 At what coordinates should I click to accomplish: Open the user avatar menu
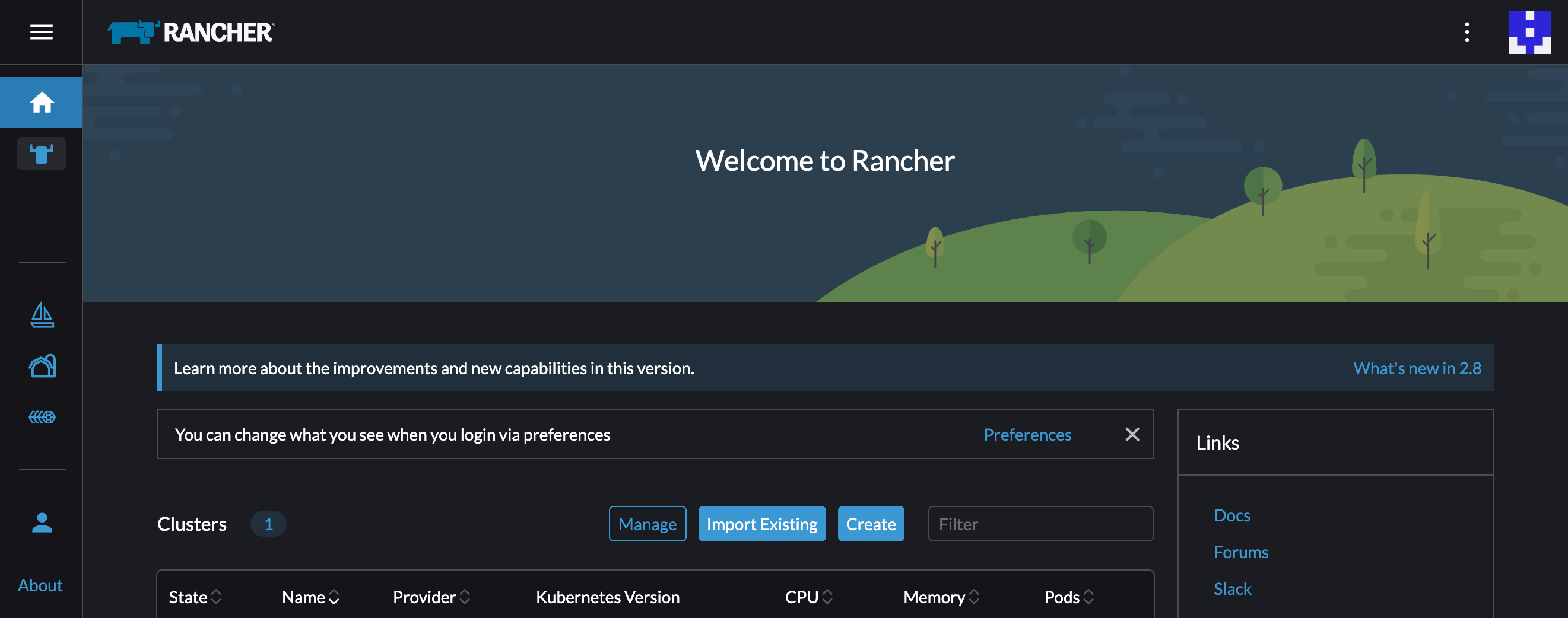pos(1529,32)
